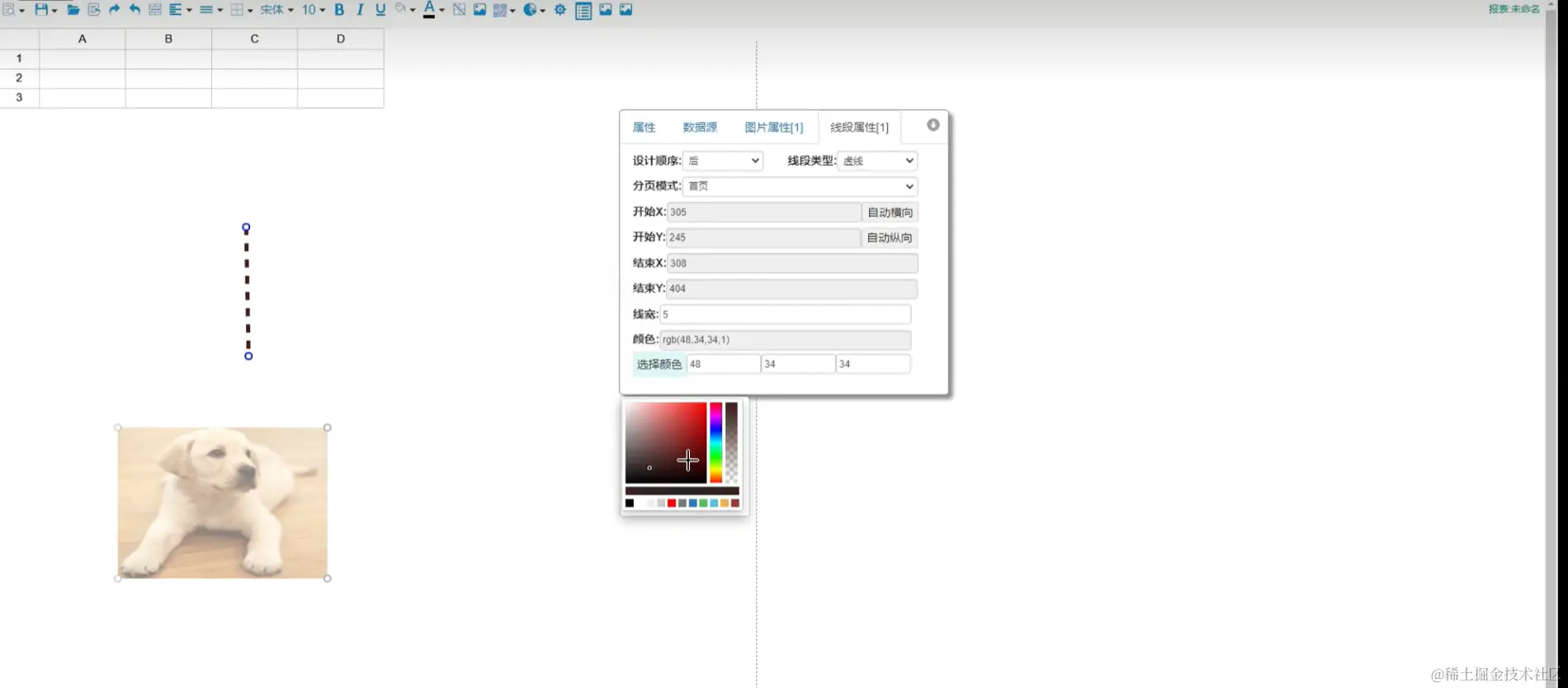1568x688 pixels.
Task: Click the 自动纵向 button
Action: tap(890, 238)
